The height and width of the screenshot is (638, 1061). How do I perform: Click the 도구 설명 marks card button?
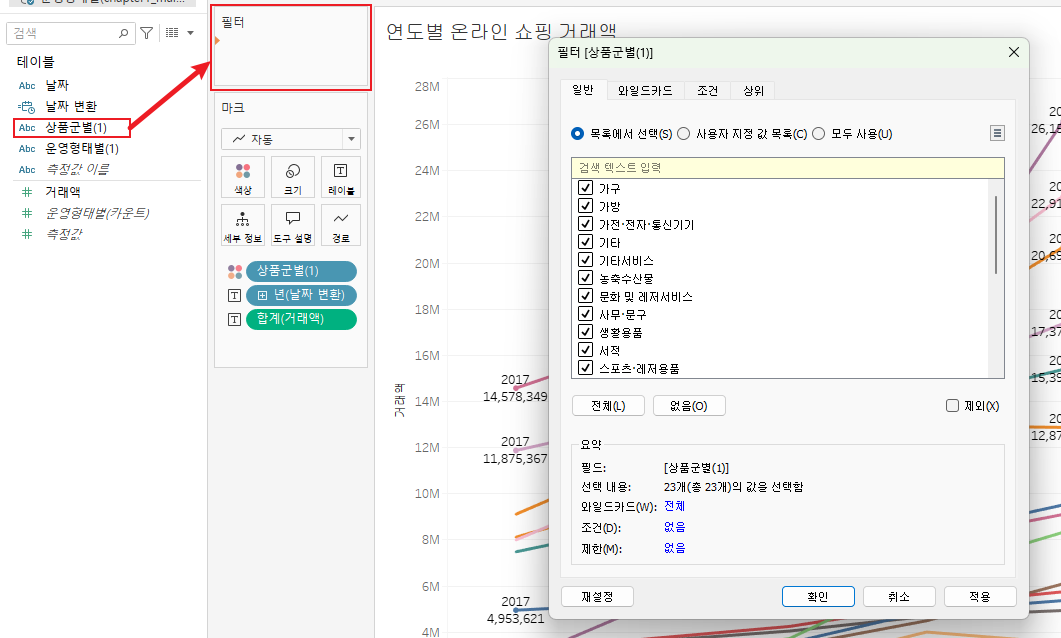click(x=293, y=225)
